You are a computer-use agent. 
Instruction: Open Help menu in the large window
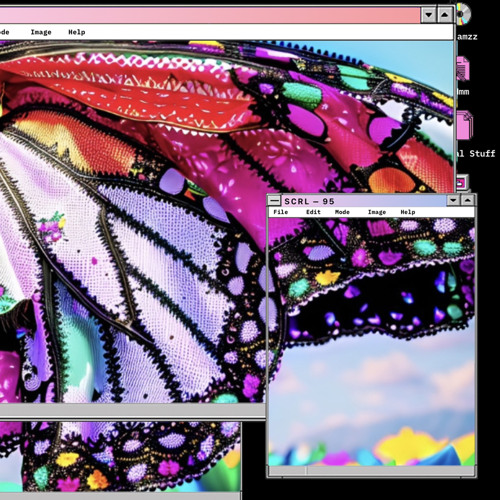point(77,32)
